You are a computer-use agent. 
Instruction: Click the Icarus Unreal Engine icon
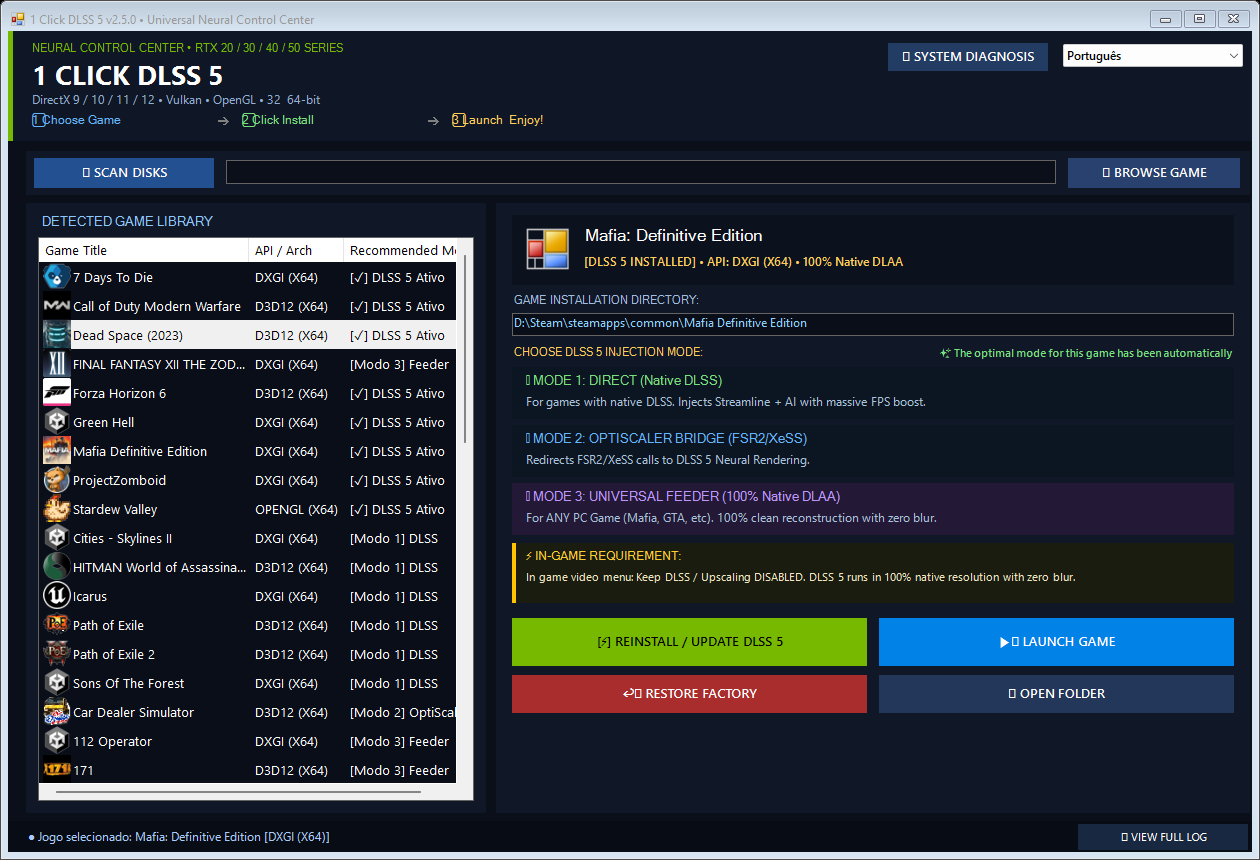point(56,596)
